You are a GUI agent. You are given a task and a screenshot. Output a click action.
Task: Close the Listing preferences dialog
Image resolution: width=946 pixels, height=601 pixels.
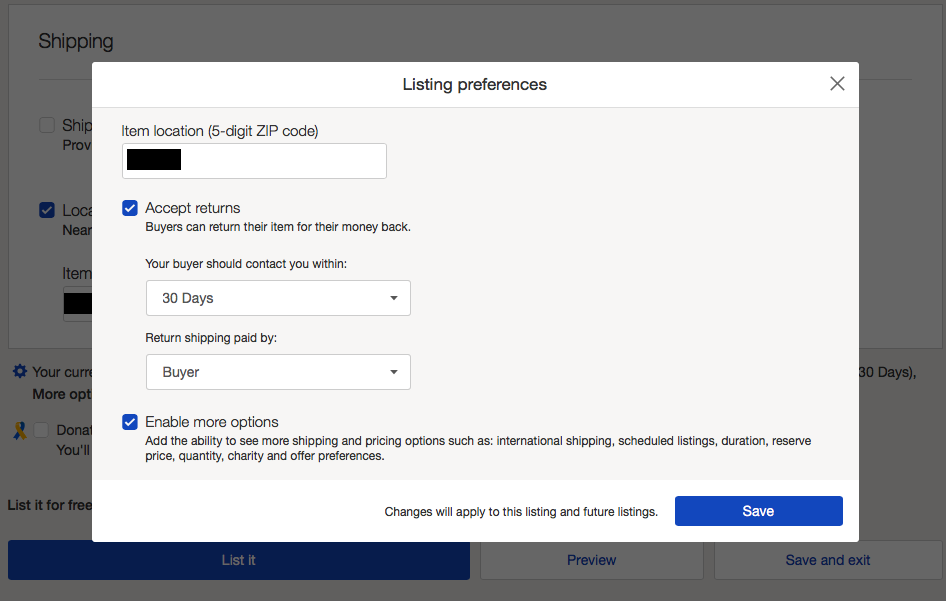838,84
